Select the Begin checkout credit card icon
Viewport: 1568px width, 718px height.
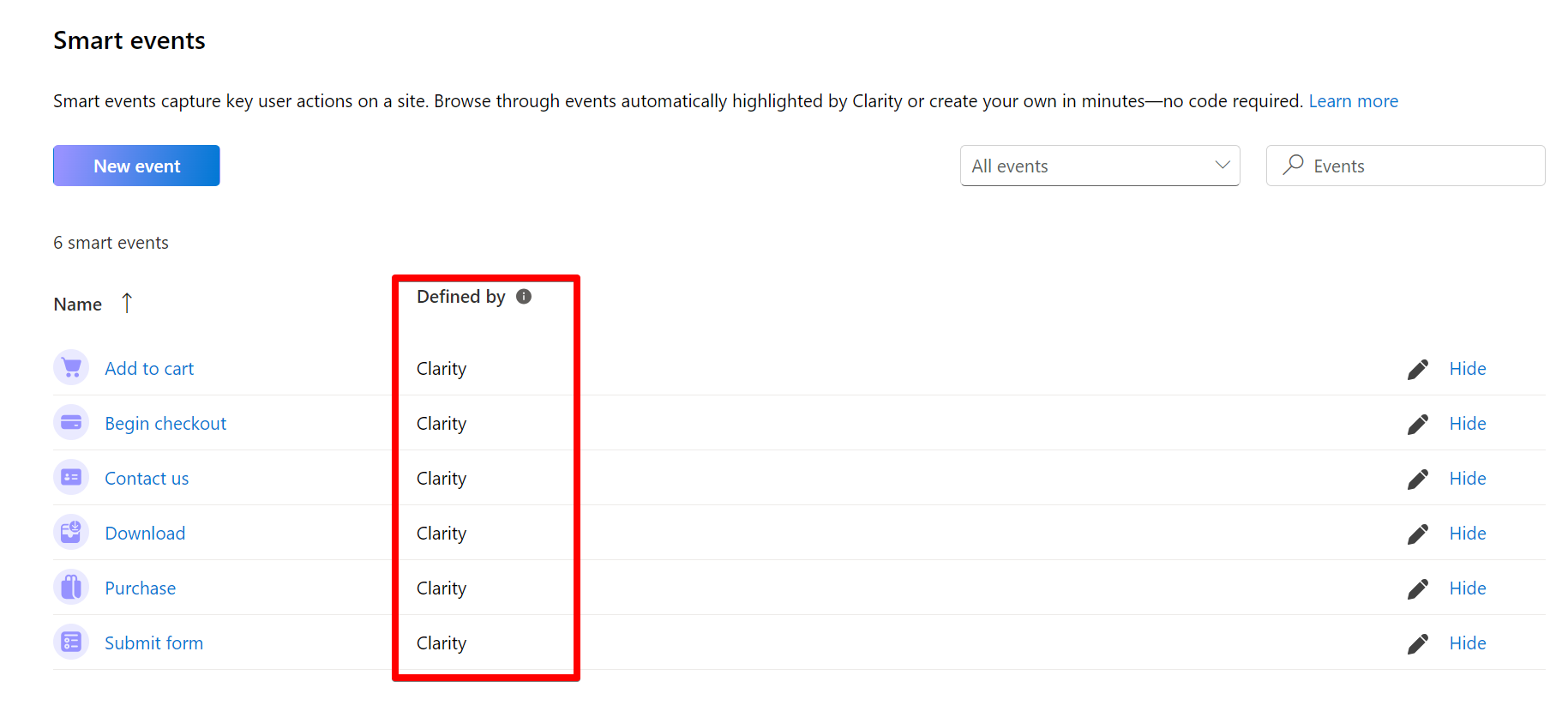[70, 422]
